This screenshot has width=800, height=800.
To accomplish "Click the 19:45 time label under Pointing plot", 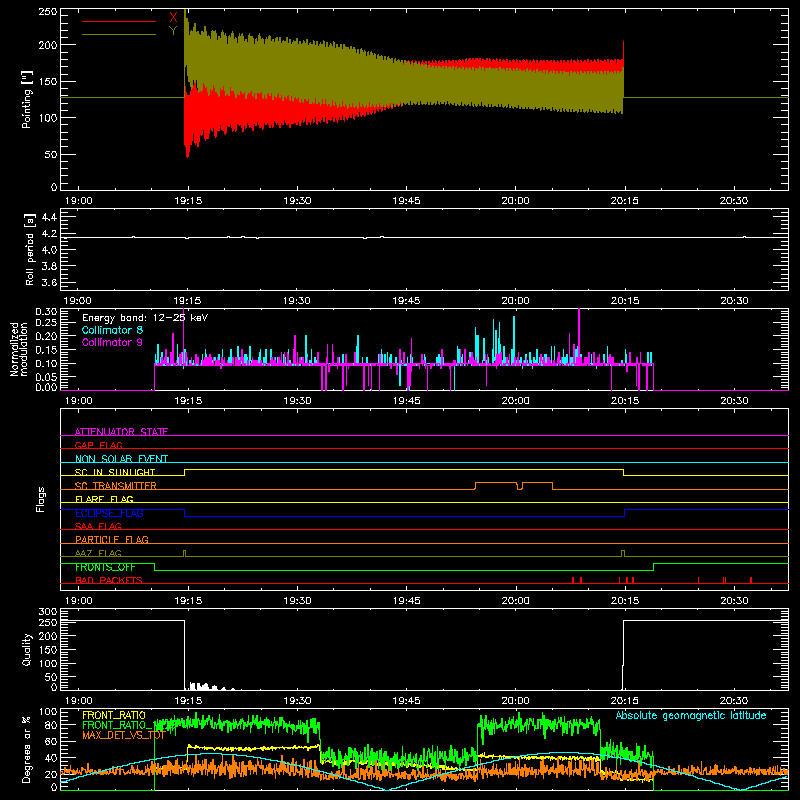I will 406,201.
